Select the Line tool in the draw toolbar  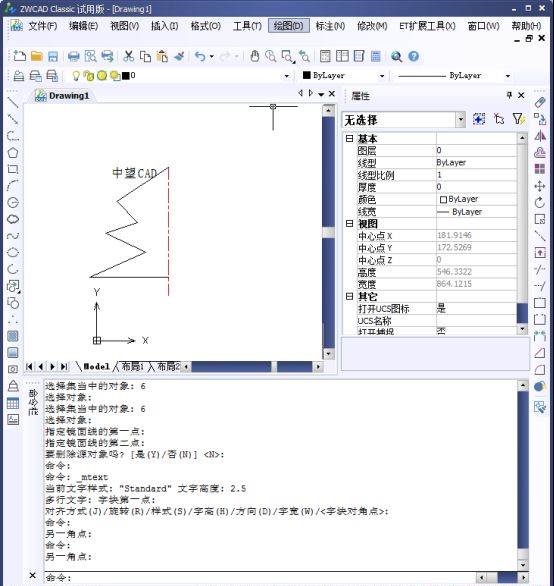[x=13, y=102]
